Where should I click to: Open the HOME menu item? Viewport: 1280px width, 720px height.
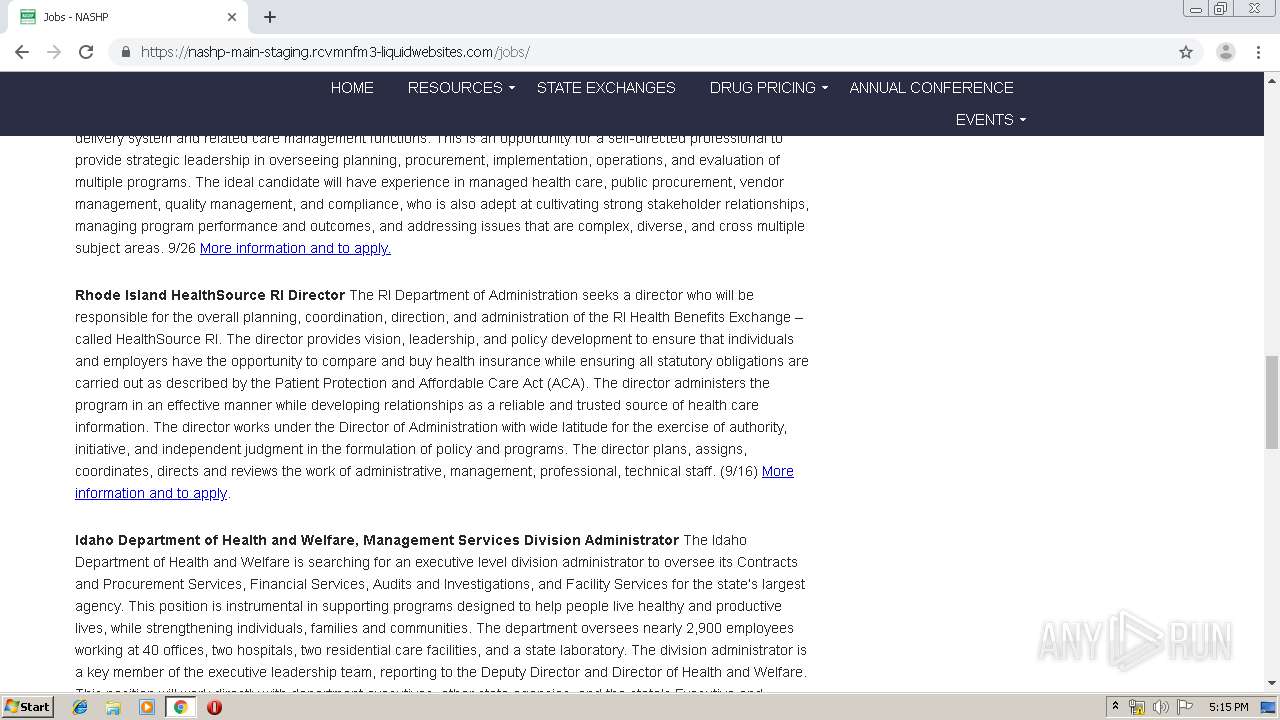(352, 88)
